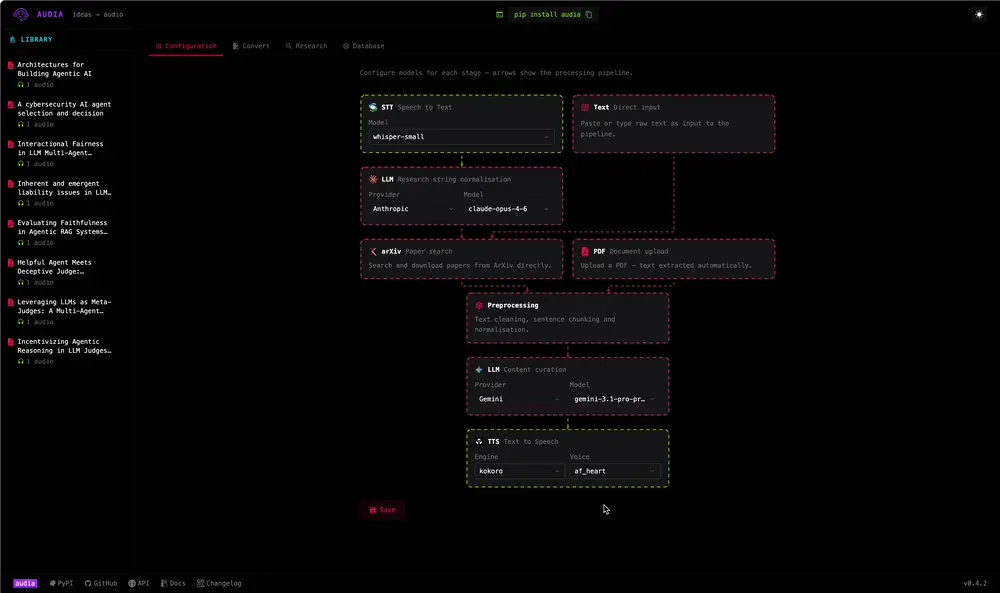Switch to the Research tab
Viewport: 1000px width, 593px height.
(x=306, y=46)
